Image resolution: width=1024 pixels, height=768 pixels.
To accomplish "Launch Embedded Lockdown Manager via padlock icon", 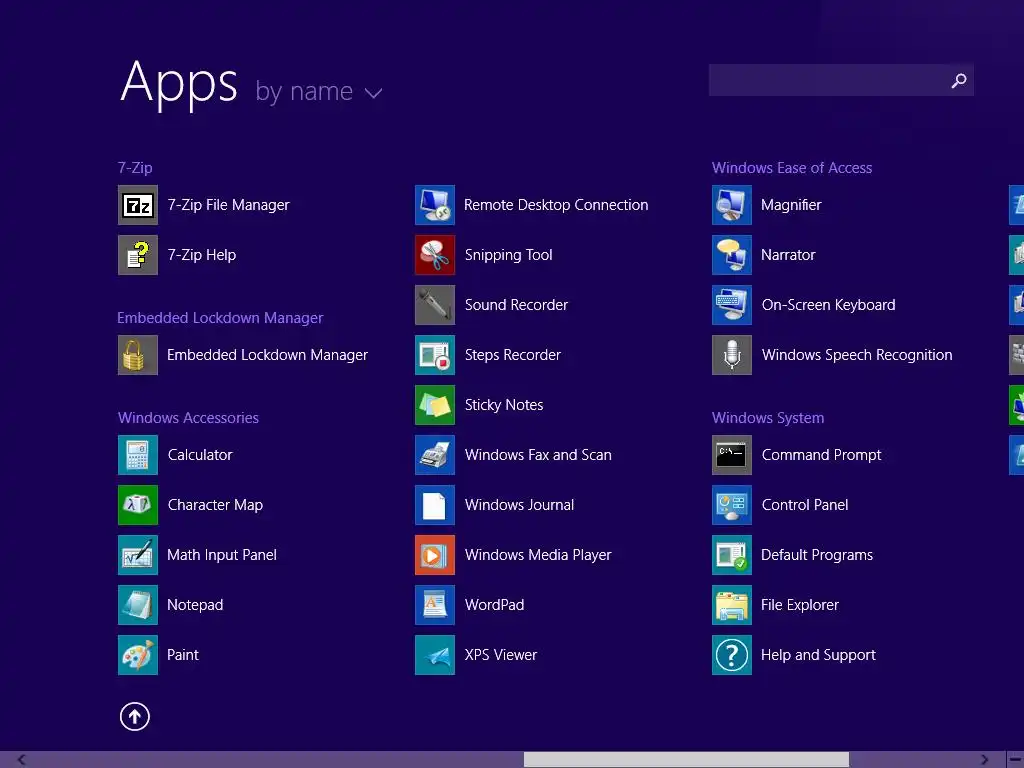I will point(138,355).
